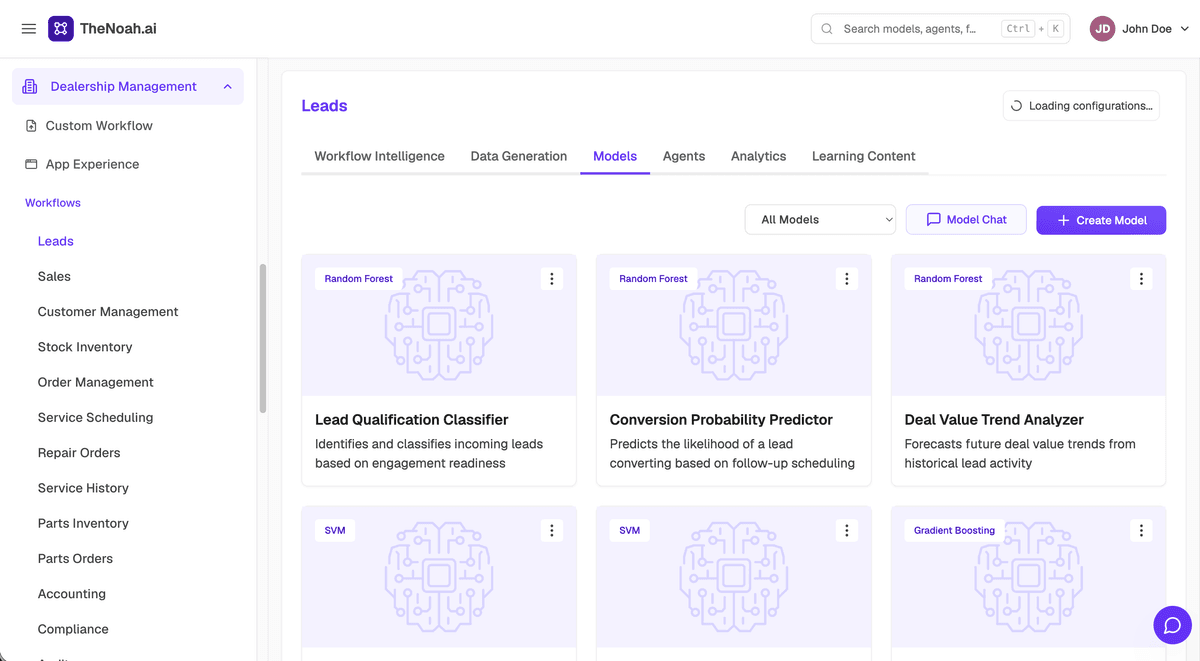
Task: Click the brain thumbnail of Conversion Probability Predictor
Action: 734,324
